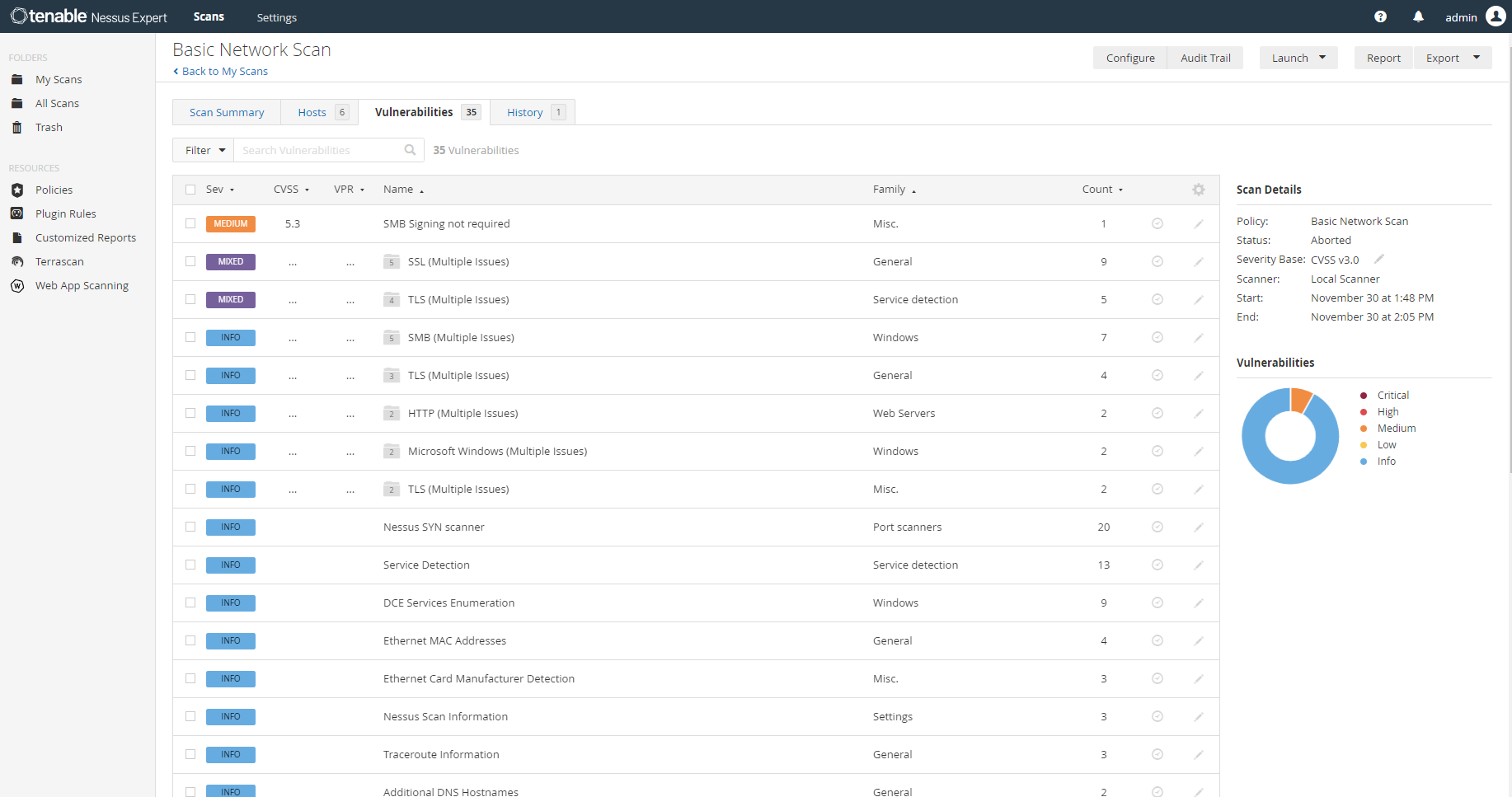Open Web App Scanning resource
Viewport: 1512px width, 797px height.
point(82,285)
